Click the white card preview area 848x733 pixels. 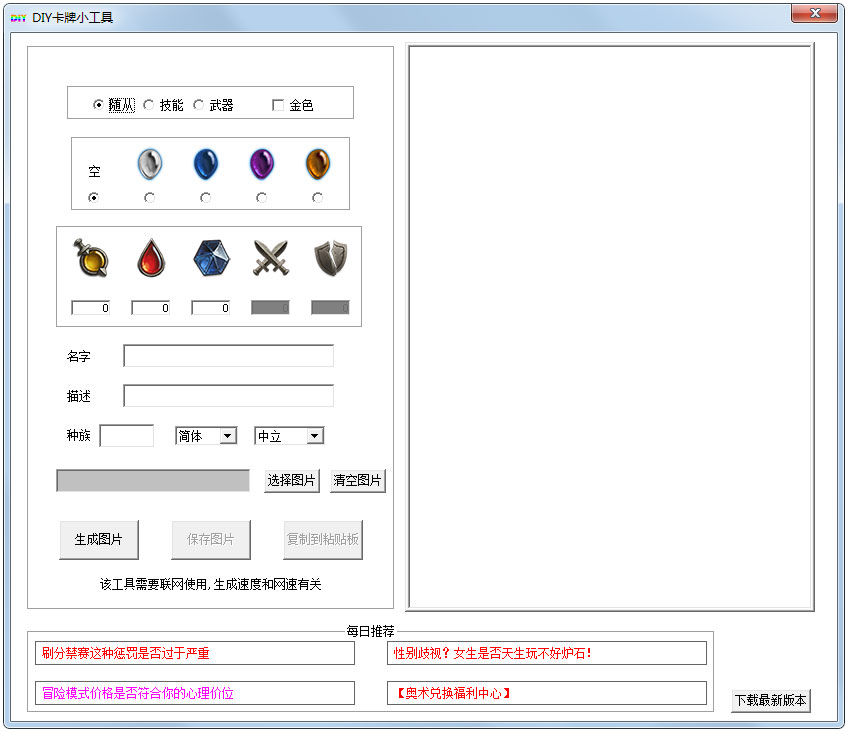click(x=611, y=327)
